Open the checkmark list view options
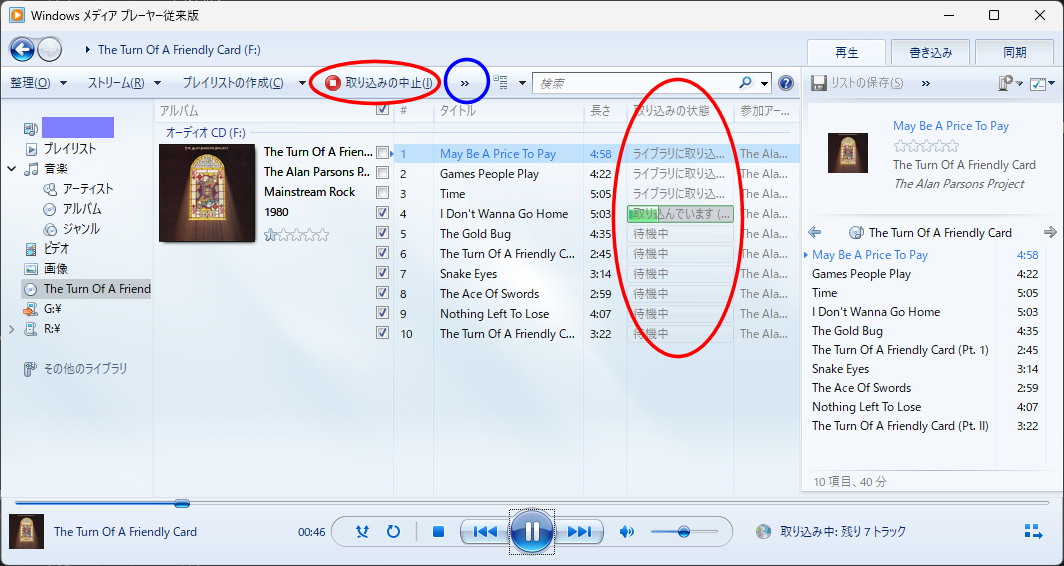1064x566 pixels. (1040, 83)
